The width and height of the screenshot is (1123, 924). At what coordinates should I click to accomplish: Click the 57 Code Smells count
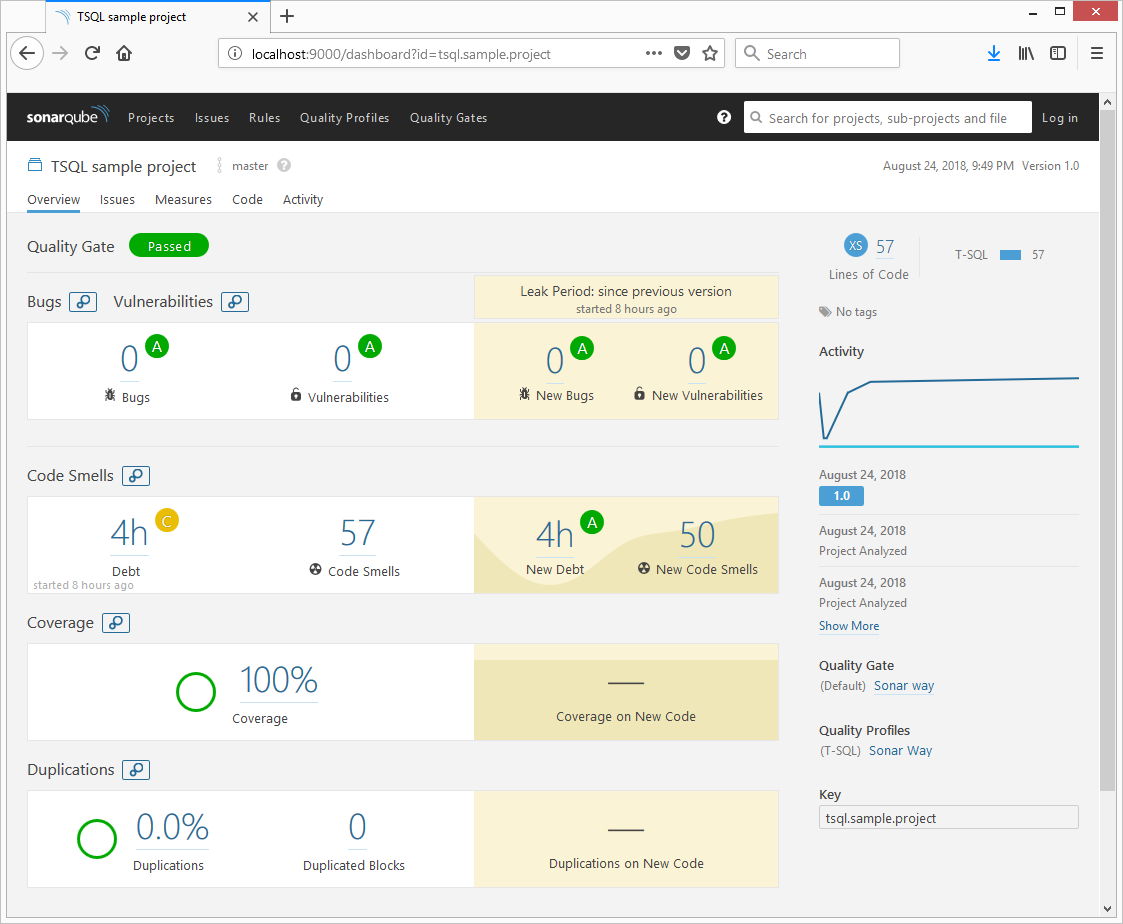[x=357, y=535]
